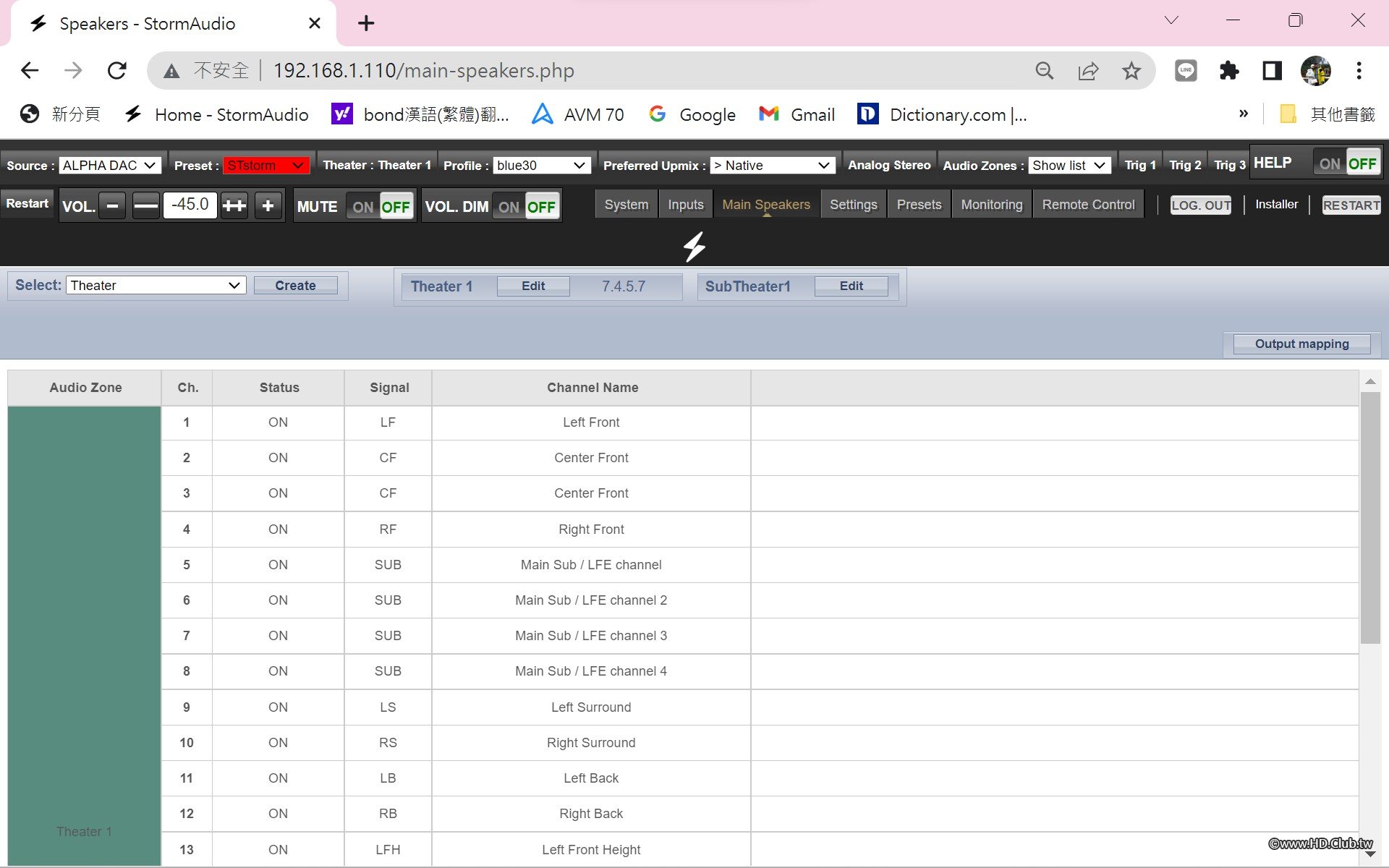Open the Select Theater dropdown

[156, 285]
